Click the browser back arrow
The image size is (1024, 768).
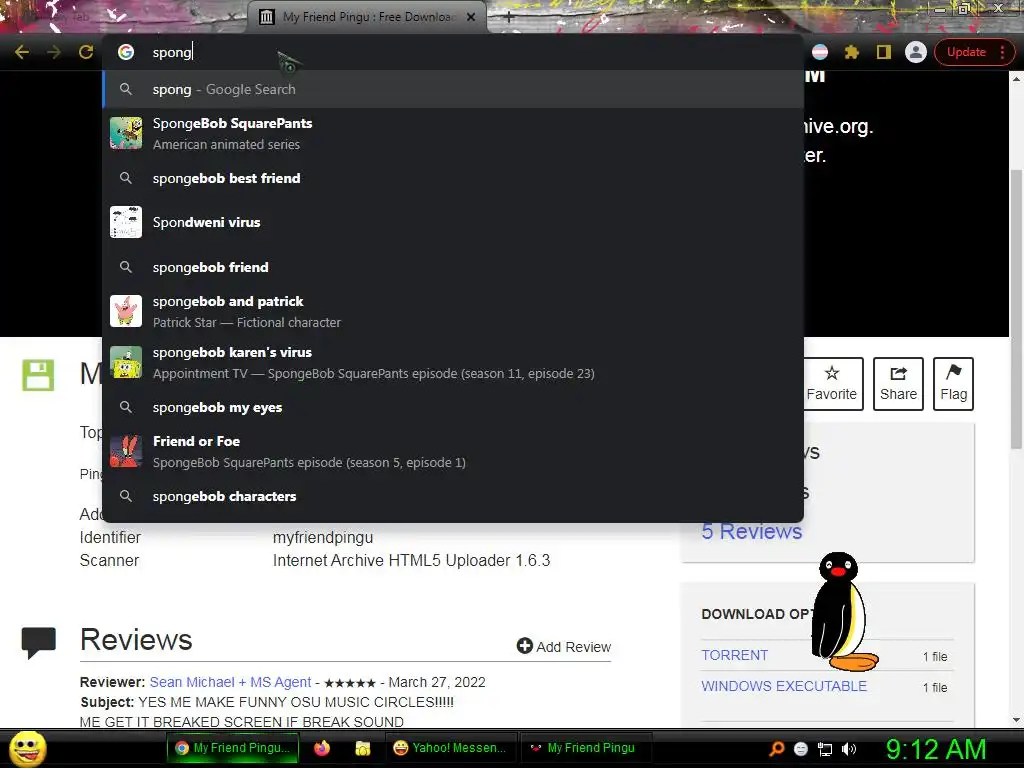pyautogui.click(x=22, y=52)
